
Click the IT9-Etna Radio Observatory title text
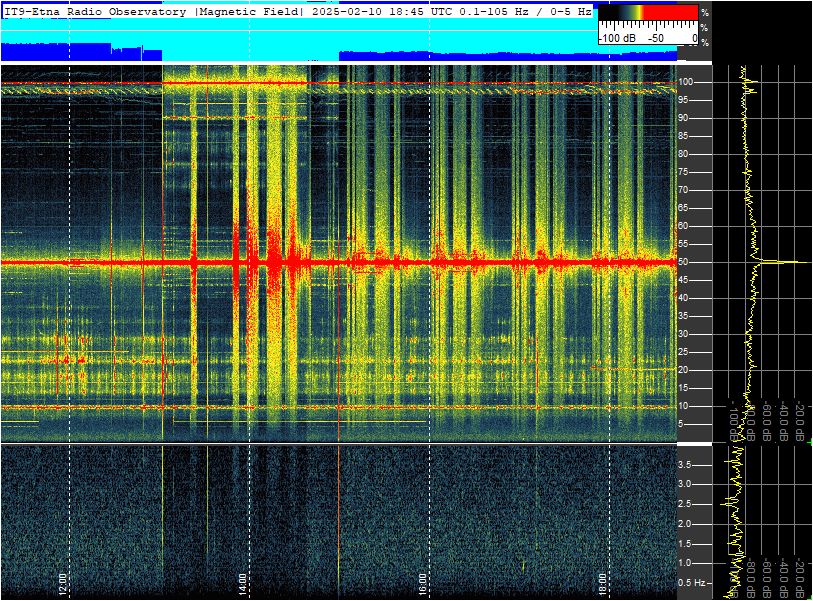[95, 12]
